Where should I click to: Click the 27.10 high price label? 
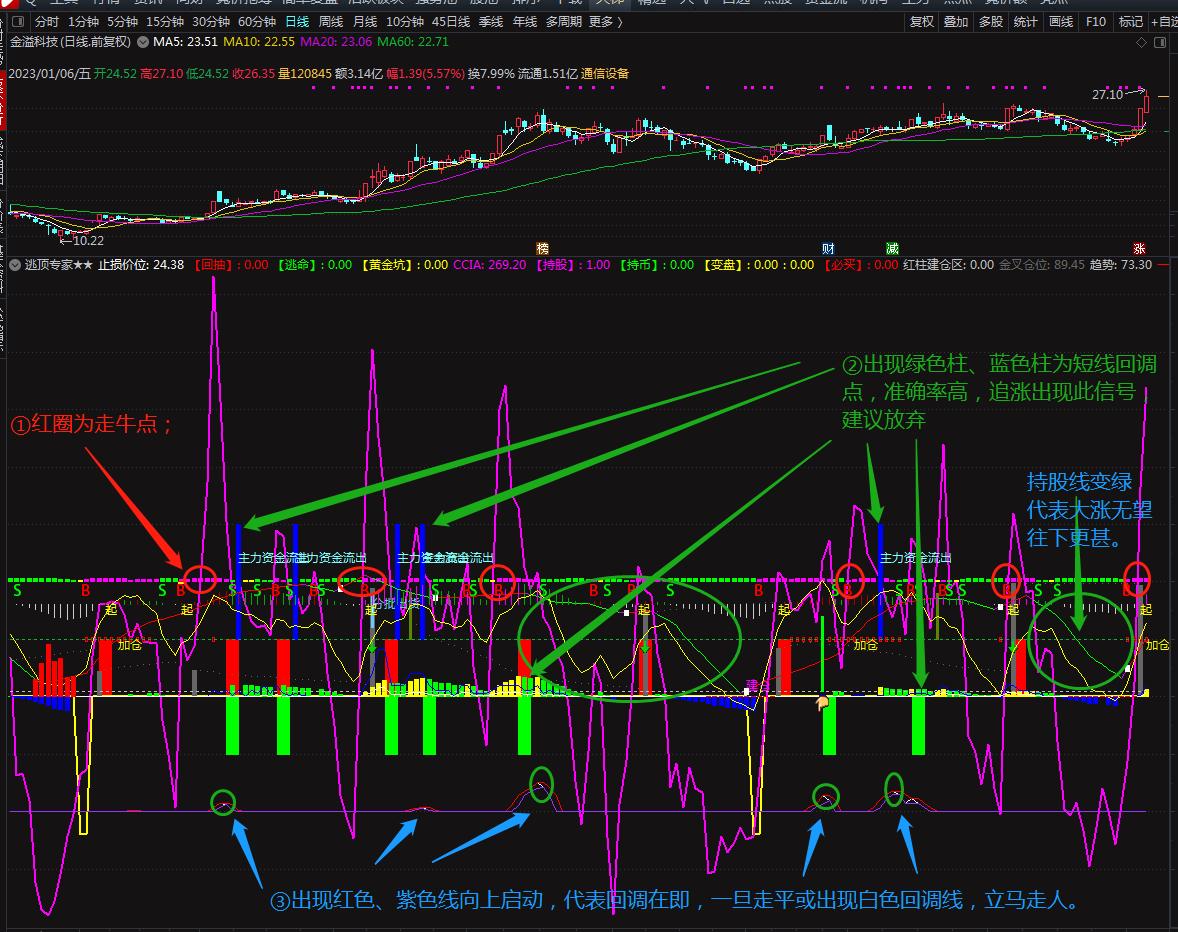click(x=1107, y=95)
